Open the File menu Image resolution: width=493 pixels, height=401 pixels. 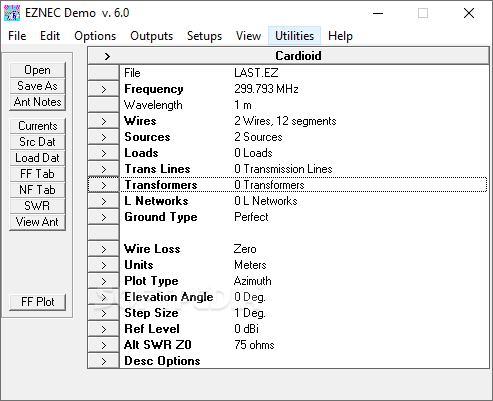point(17,36)
